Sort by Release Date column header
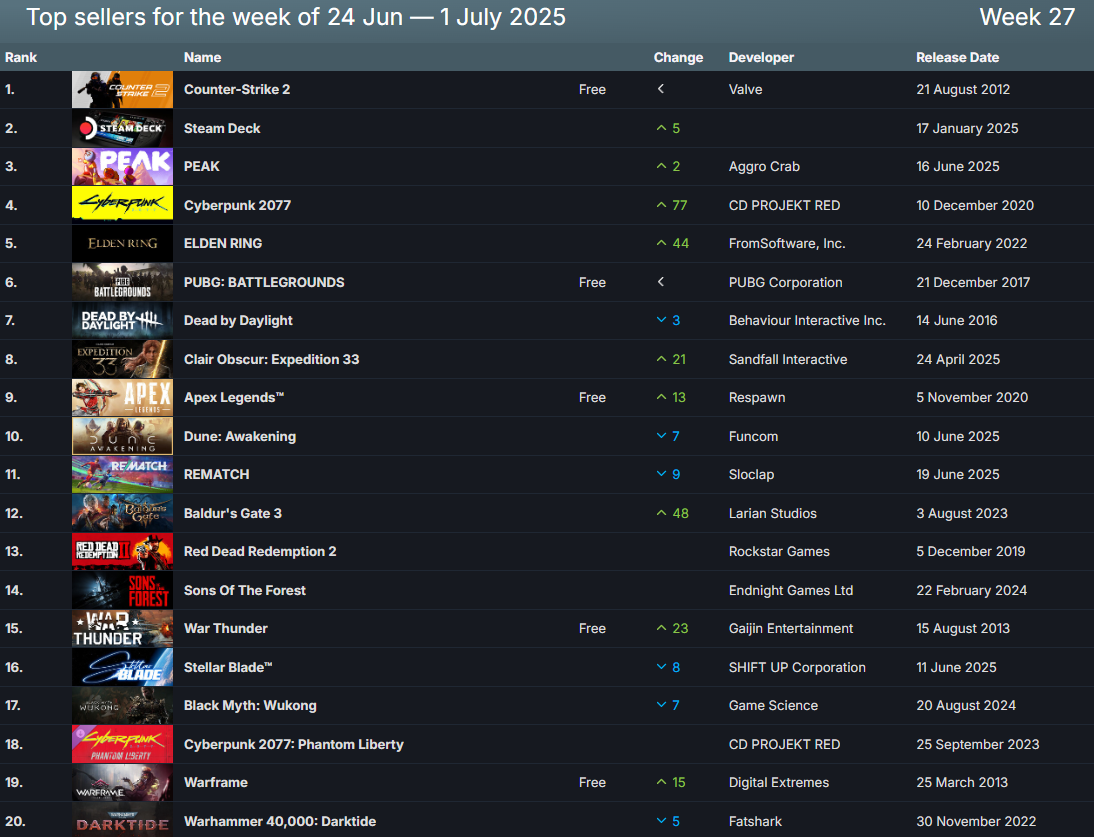Screen dimensions: 1094x837 coord(957,57)
